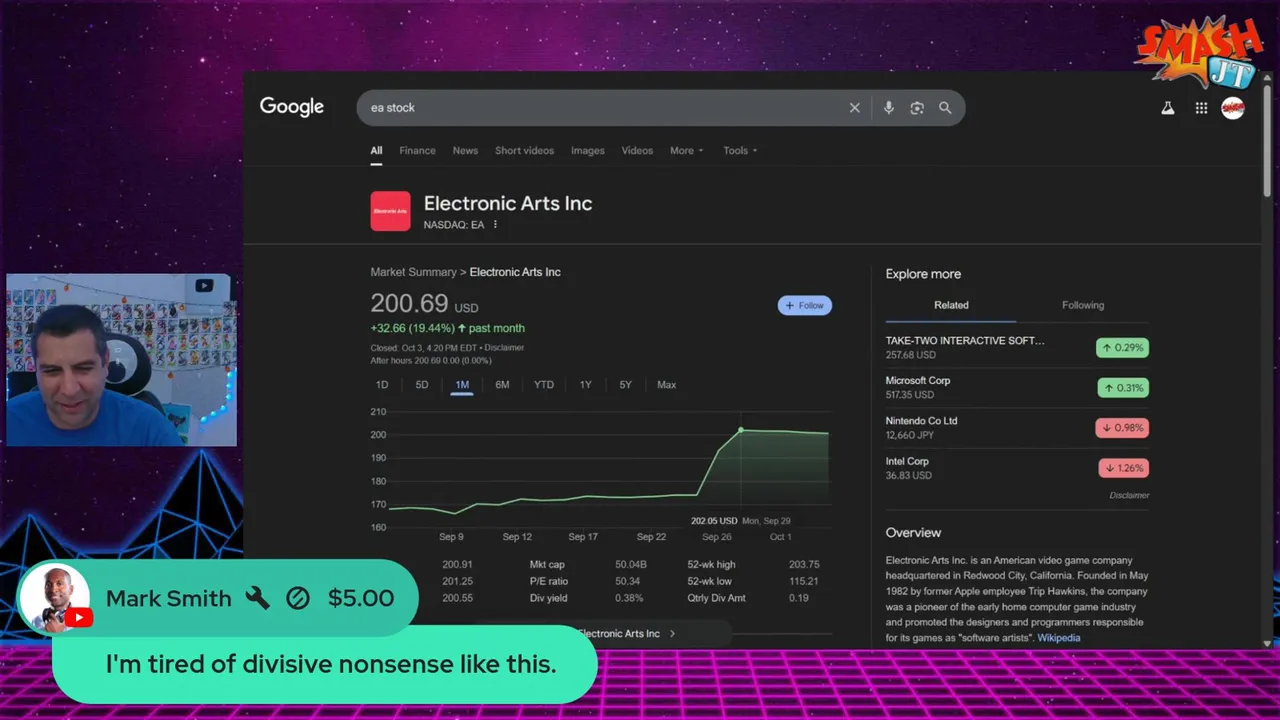Select YTD chart range
Viewport: 1280px width, 720px height.
point(543,385)
